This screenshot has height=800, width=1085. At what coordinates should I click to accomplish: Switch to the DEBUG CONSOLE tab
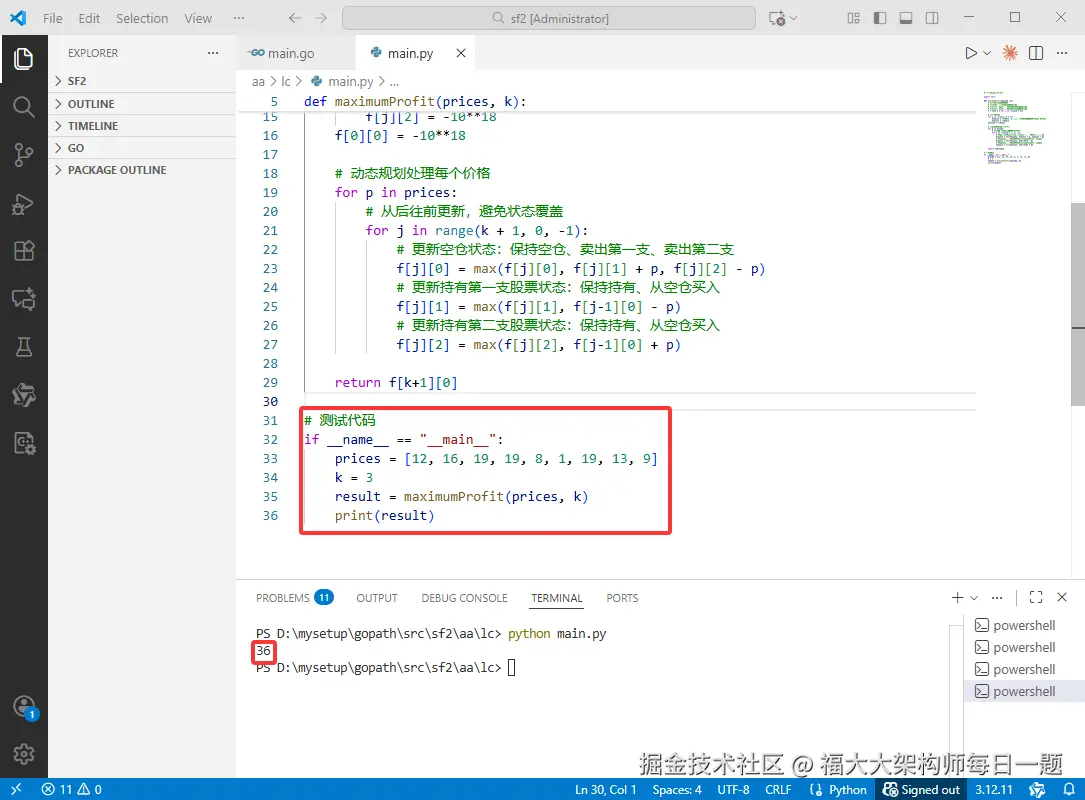(464, 598)
